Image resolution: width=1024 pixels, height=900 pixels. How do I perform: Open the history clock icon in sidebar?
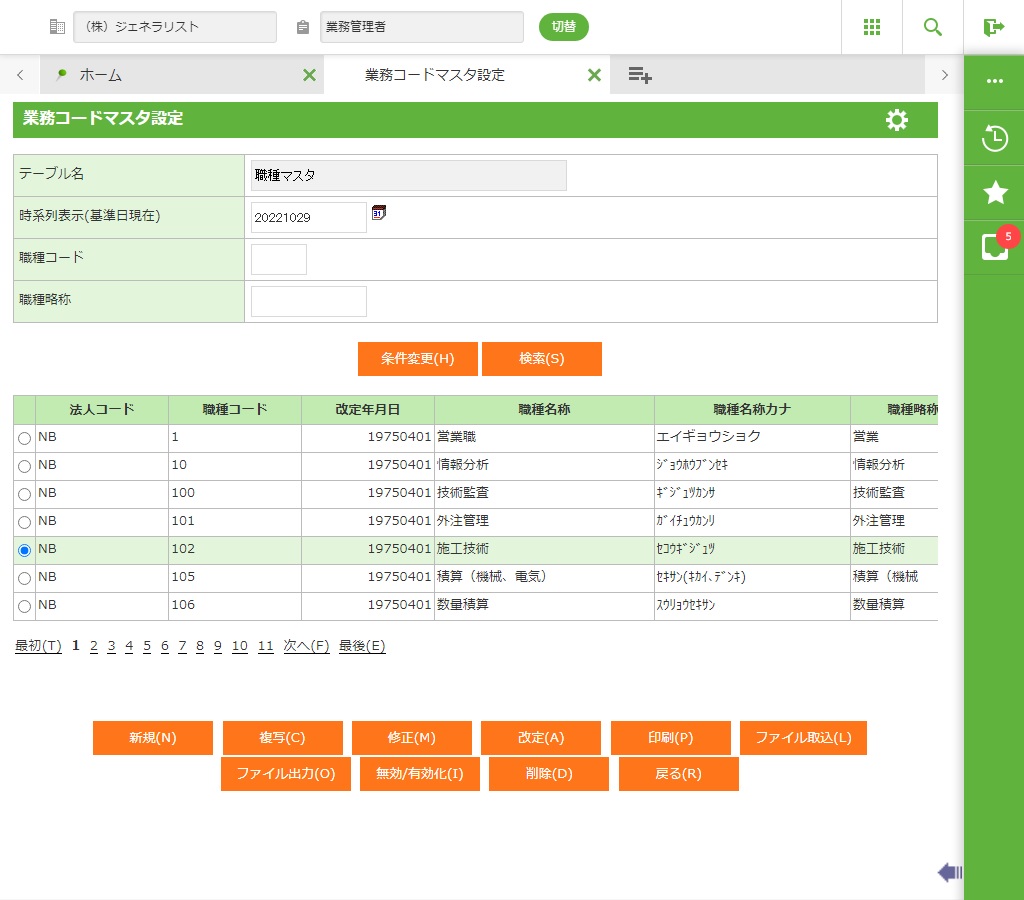995,138
